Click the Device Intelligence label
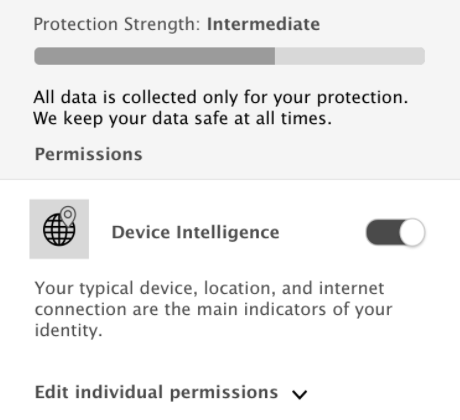 click(195, 232)
